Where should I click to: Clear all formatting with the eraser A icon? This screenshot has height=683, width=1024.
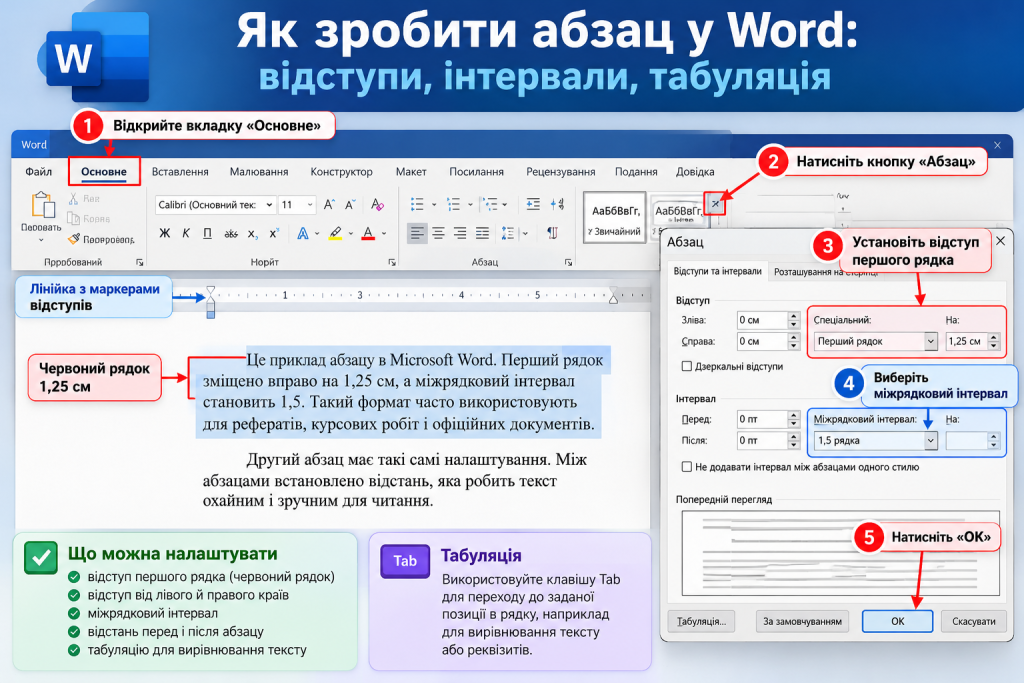coord(377,205)
